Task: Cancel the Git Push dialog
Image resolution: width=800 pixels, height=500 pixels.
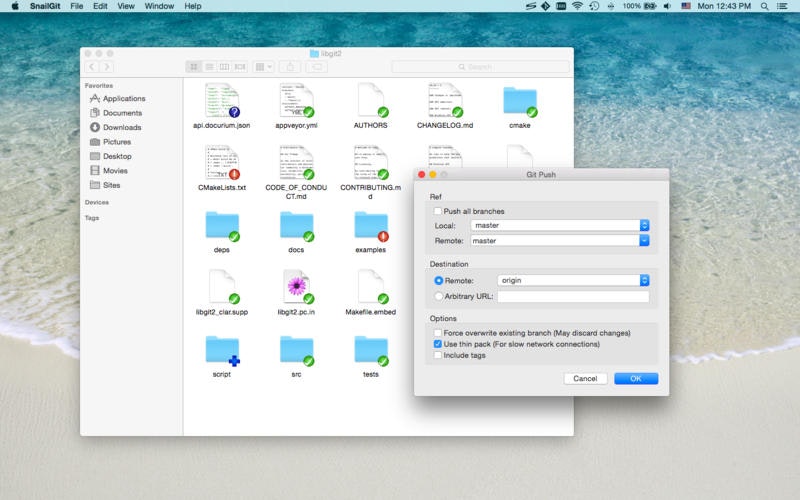Action: tap(585, 379)
